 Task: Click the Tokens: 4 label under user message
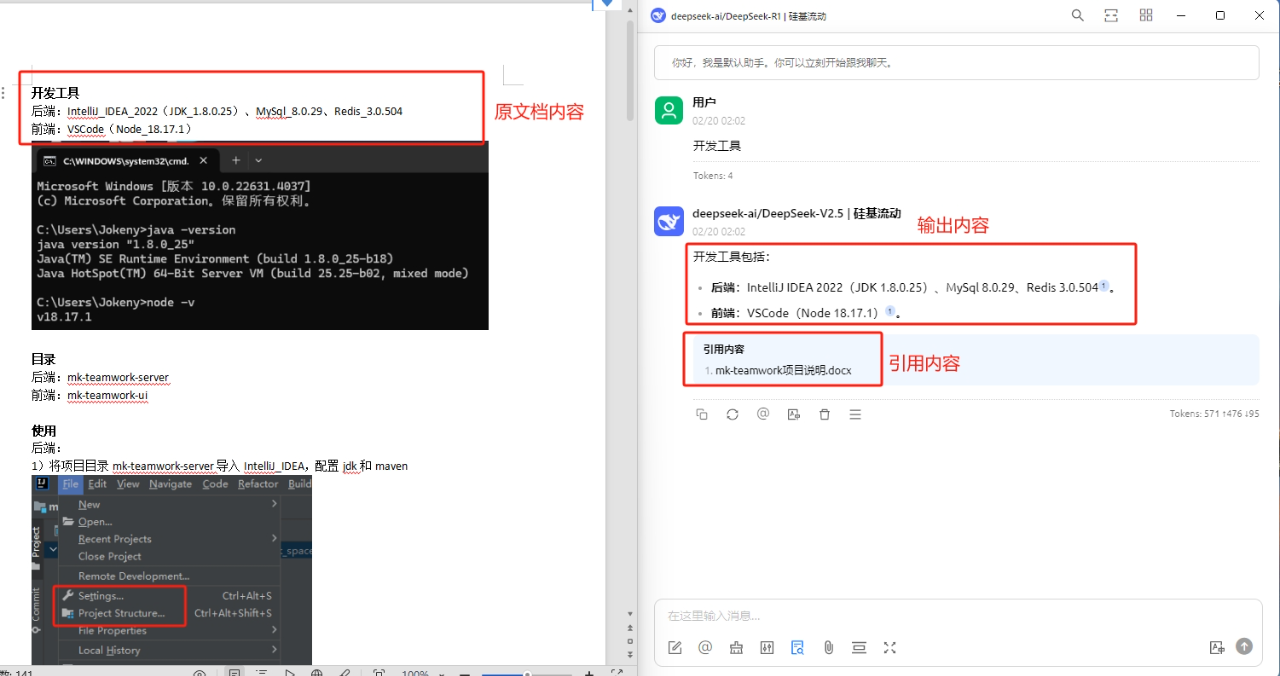point(713,176)
